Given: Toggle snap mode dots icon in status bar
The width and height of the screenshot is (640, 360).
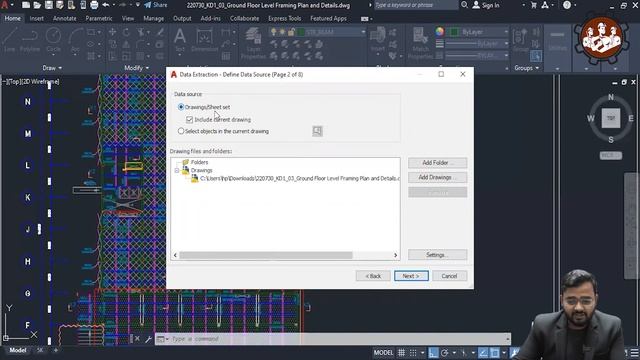Looking at the screenshot, I should click(x=413, y=353).
